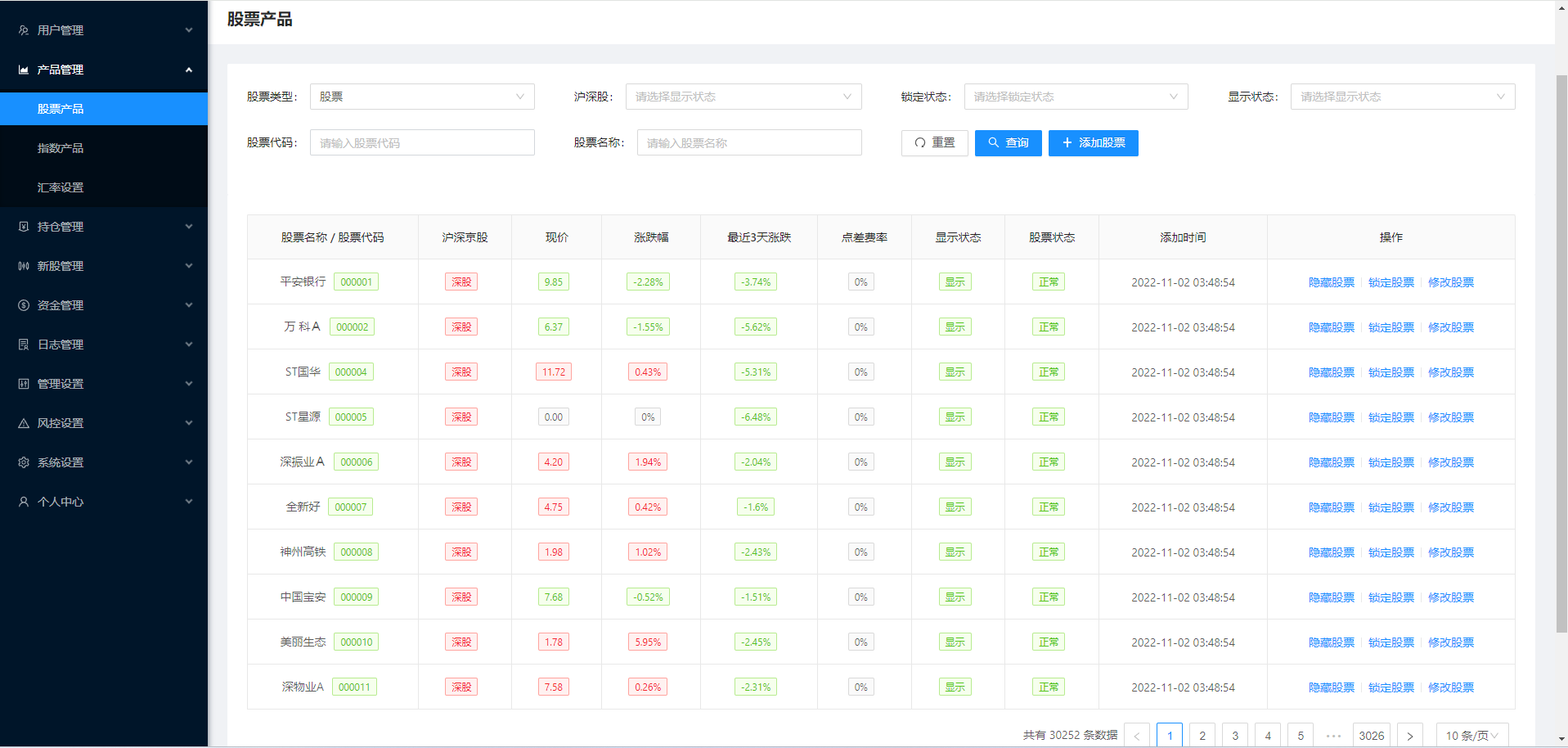1568x748 pixels.
Task: Click the 新股管理 sidebar icon
Action: tap(24, 266)
